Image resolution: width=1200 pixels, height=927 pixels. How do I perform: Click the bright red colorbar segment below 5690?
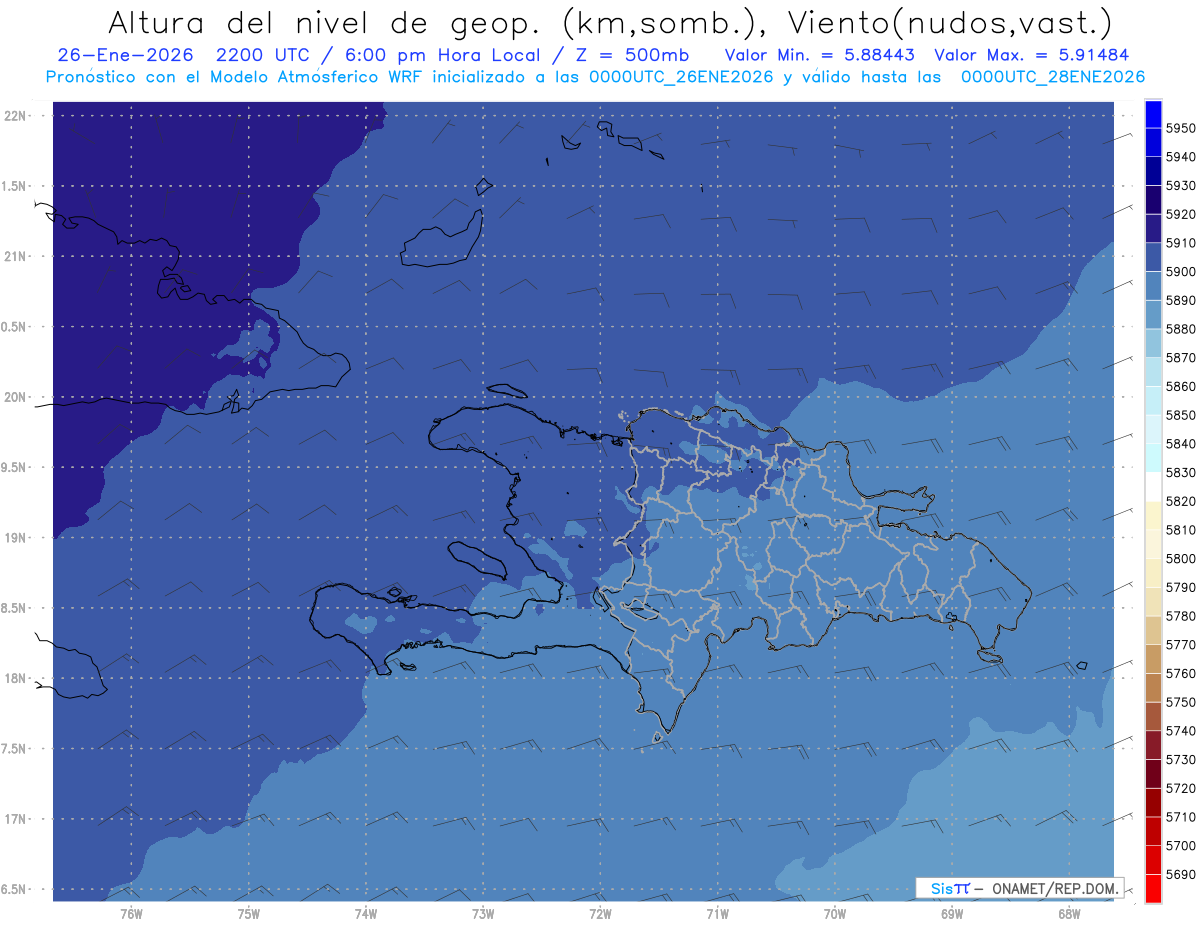pyautogui.click(x=1153, y=888)
